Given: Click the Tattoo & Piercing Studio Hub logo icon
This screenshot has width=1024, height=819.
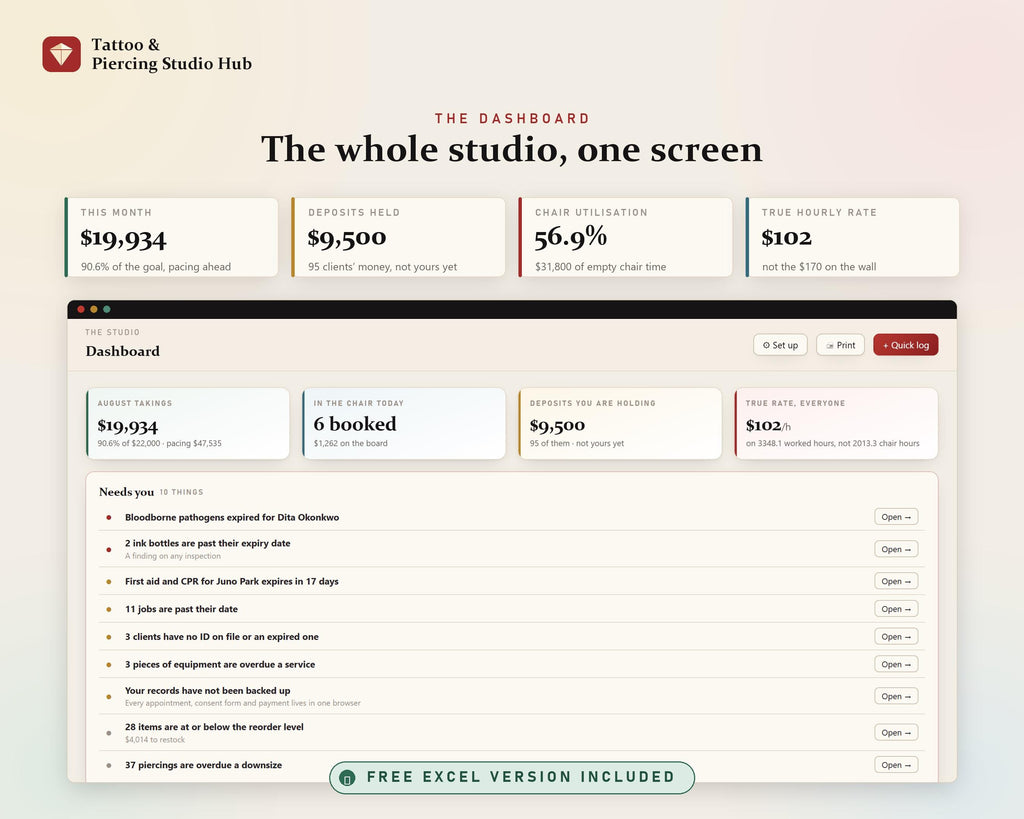Looking at the screenshot, I should click(61, 54).
